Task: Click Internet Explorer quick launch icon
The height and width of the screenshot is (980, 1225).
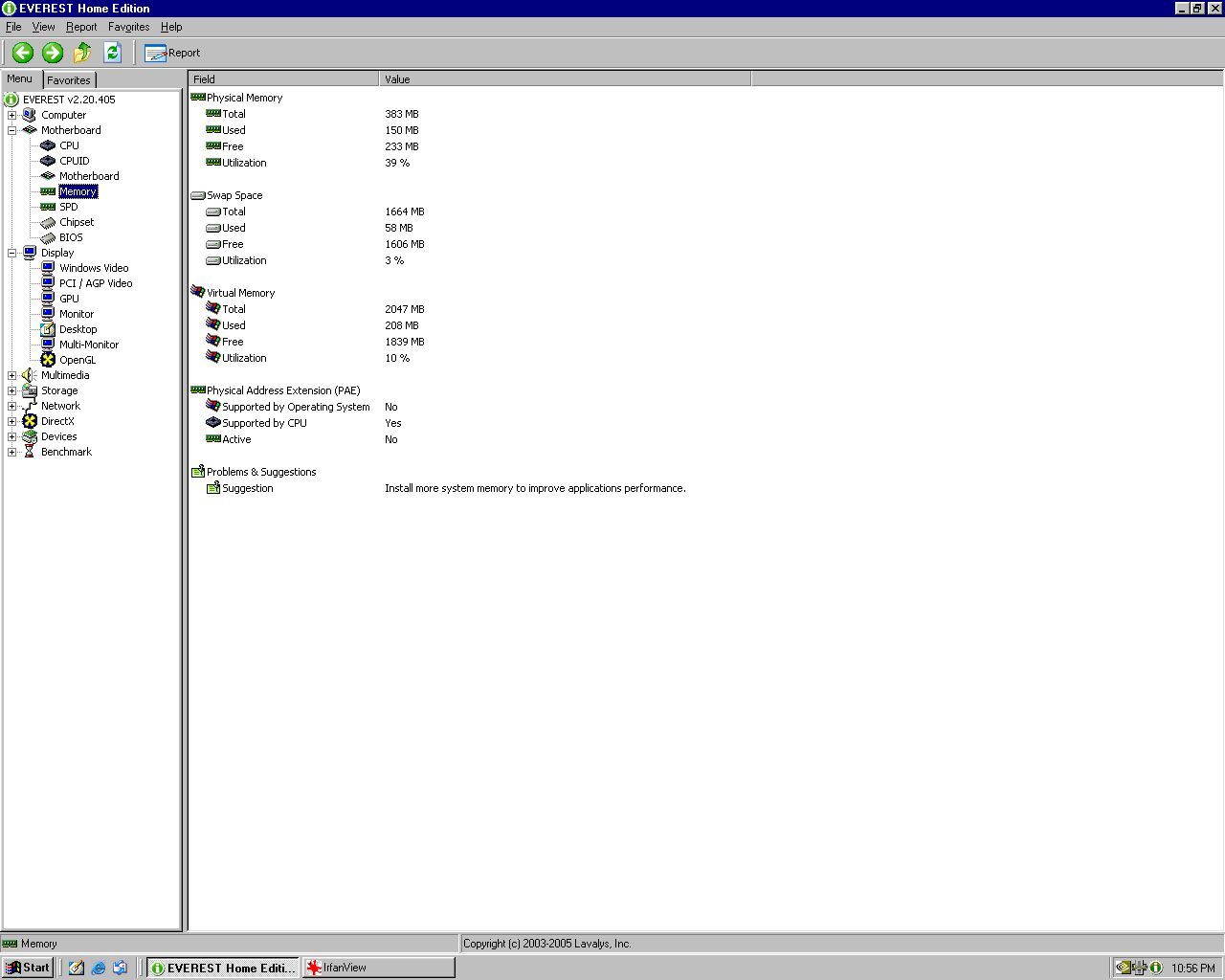Action: [x=98, y=968]
